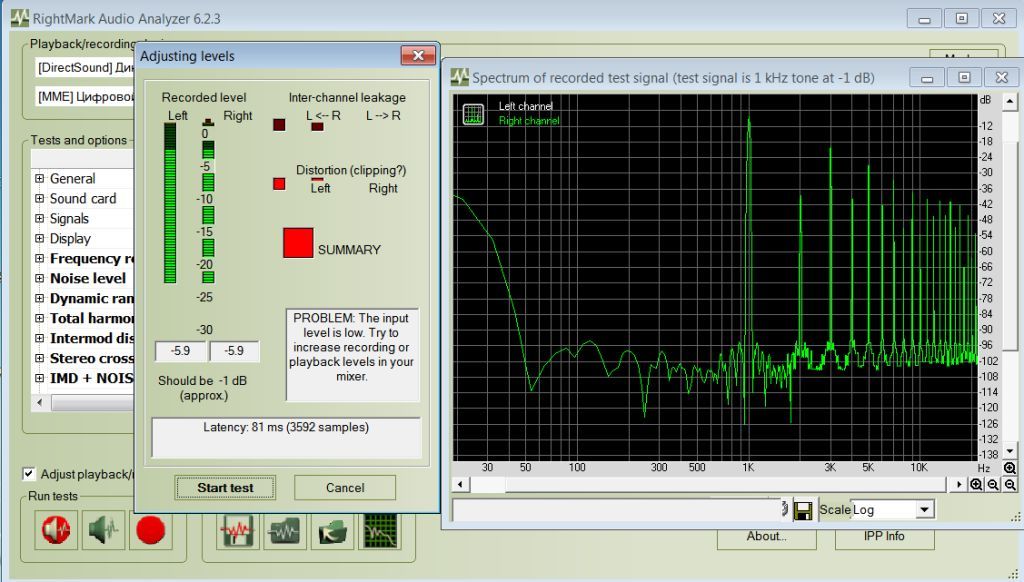Expand the General tree node
Screen dimensions: 1024x582
coord(40,179)
